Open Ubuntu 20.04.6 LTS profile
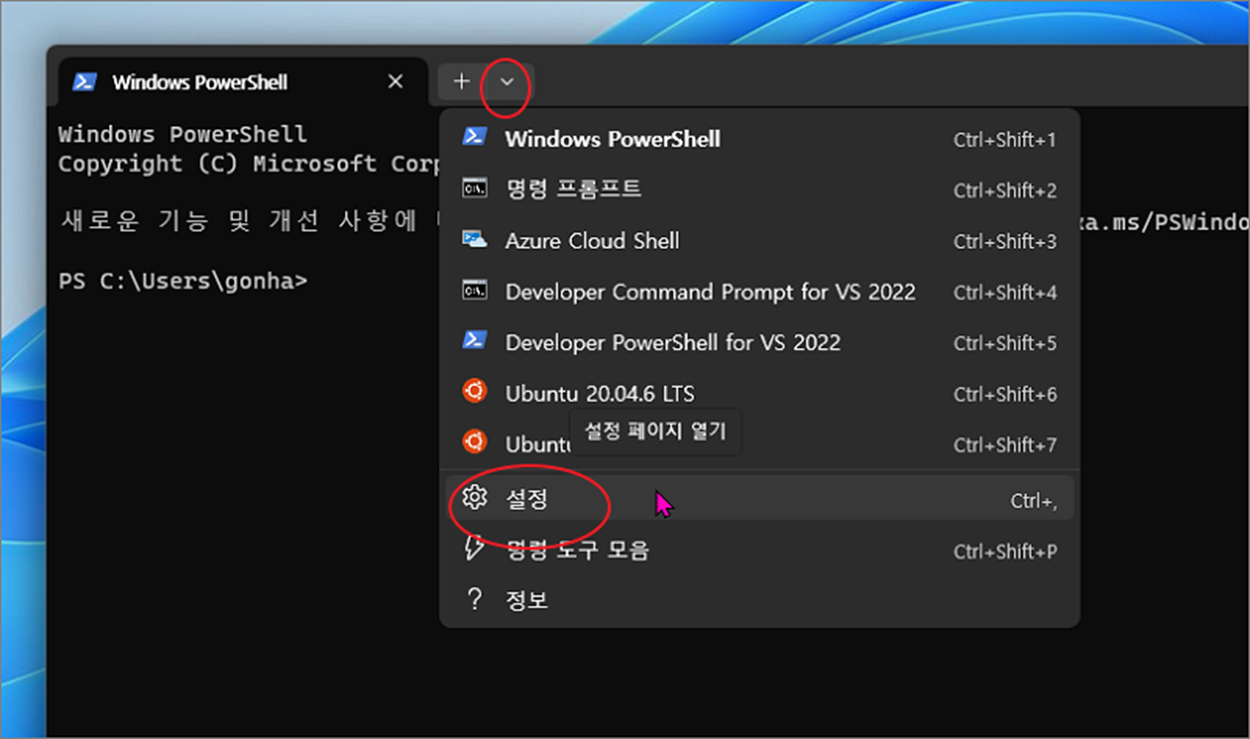 coord(760,393)
